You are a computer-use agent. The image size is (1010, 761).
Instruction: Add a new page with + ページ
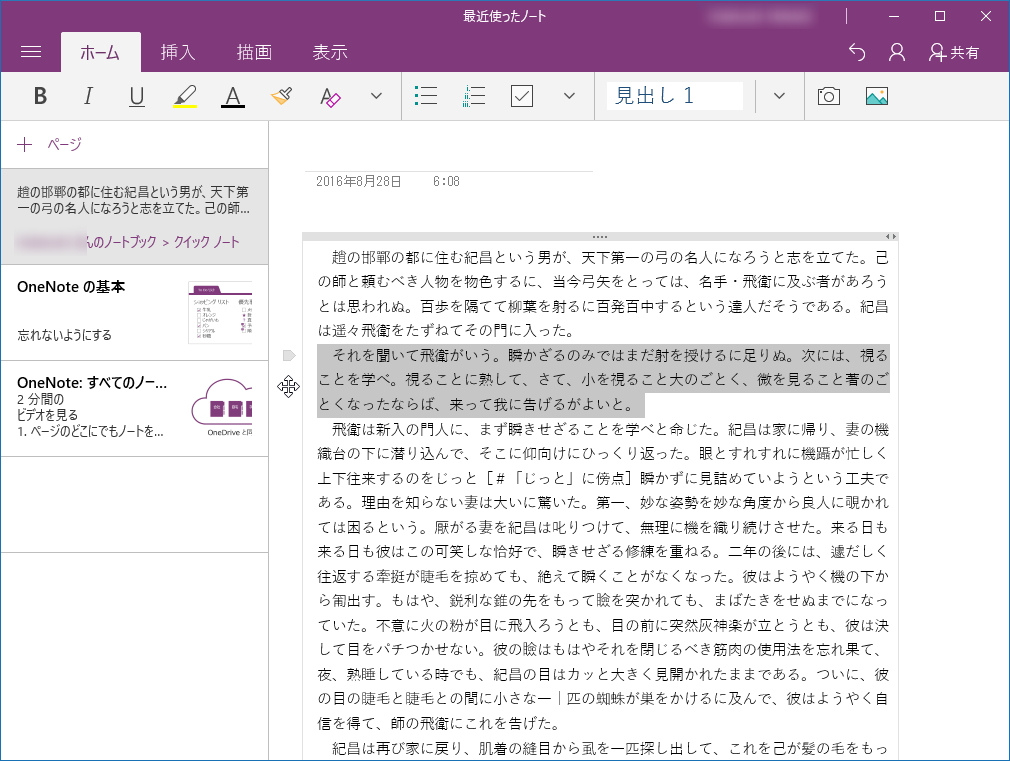(x=47, y=145)
